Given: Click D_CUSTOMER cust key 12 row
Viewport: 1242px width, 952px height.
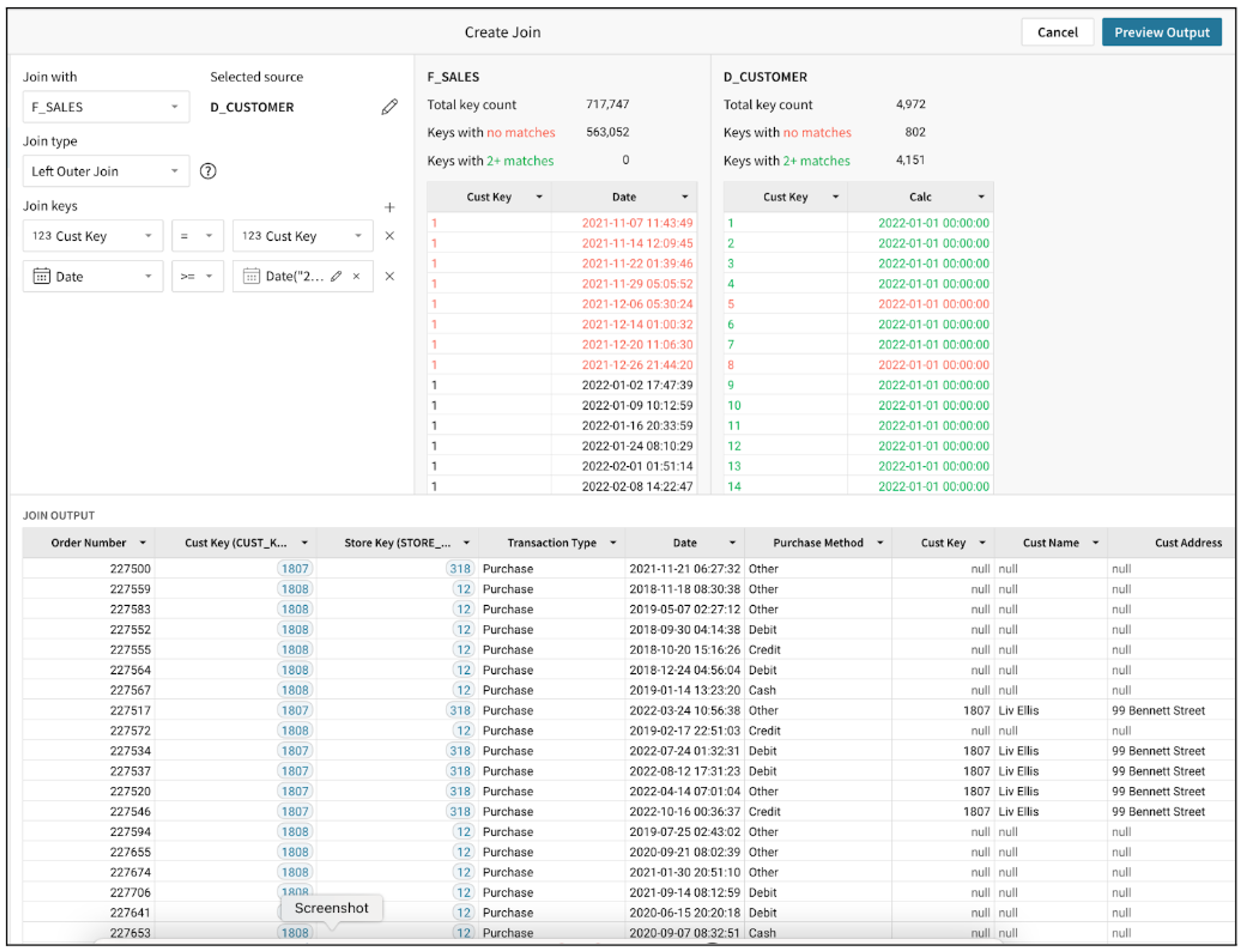Looking at the screenshot, I should pos(858,445).
